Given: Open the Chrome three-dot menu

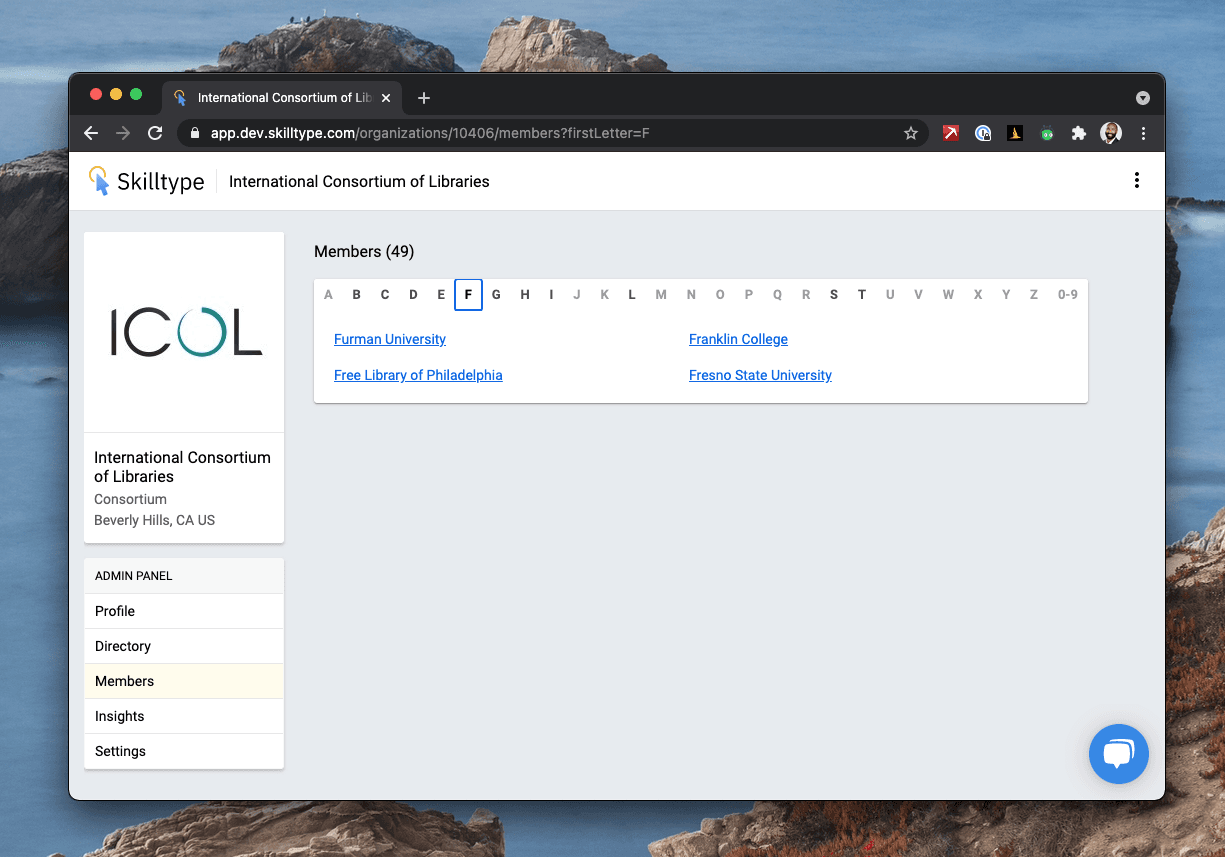Looking at the screenshot, I should (1143, 133).
